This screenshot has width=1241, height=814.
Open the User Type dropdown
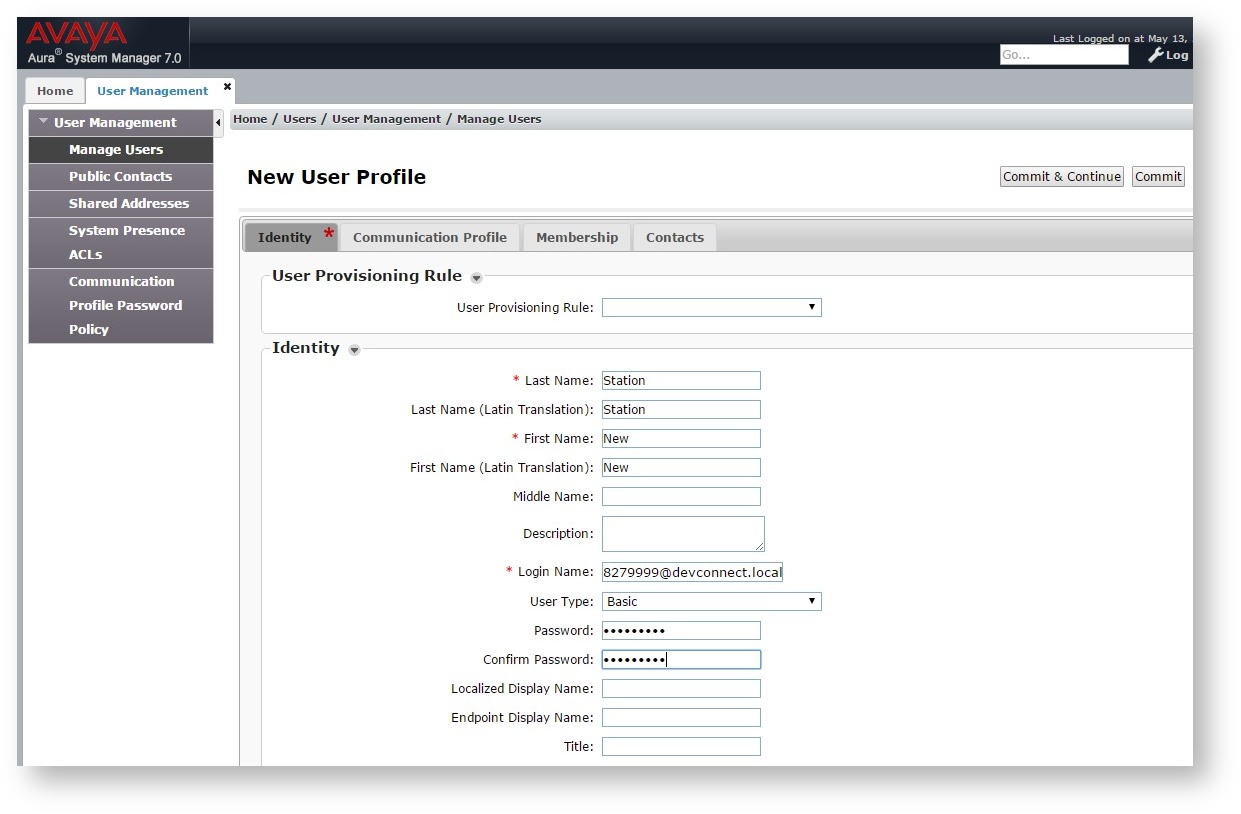[711, 602]
